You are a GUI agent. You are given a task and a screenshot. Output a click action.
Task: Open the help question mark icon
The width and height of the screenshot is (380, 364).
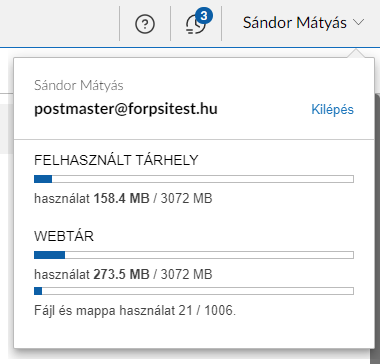pos(145,24)
